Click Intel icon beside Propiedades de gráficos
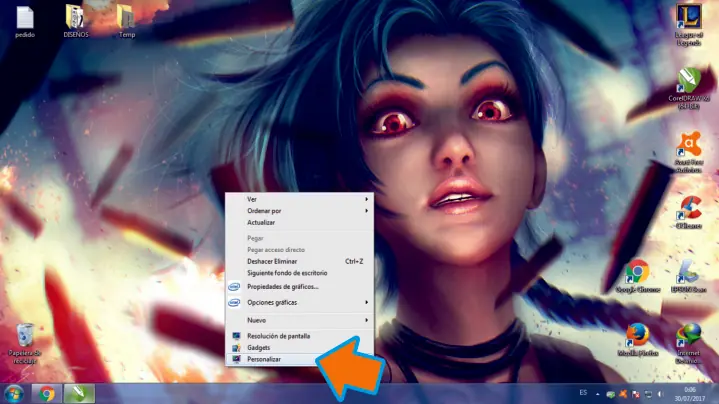Image resolution: width=719 pixels, height=404 pixels. 234,287
